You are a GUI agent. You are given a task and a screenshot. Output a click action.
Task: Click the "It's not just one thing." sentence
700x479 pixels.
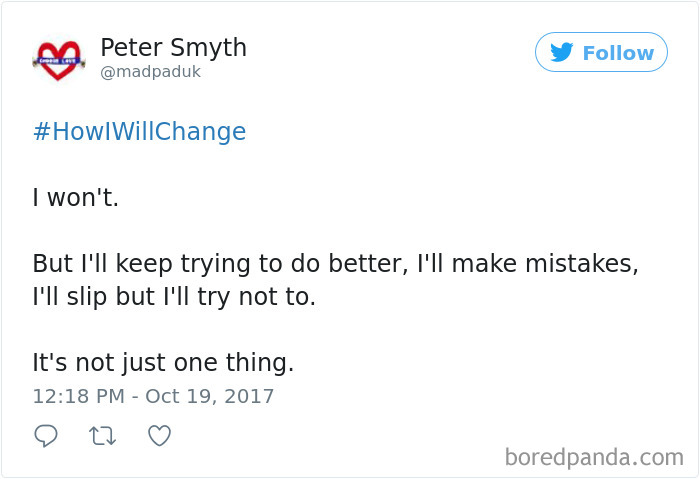(163, 362)
